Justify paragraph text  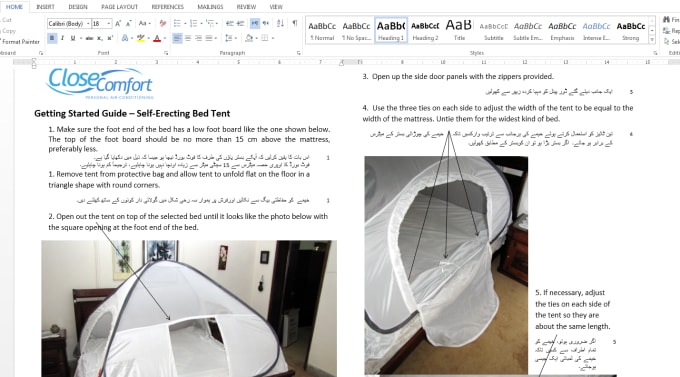209,38
